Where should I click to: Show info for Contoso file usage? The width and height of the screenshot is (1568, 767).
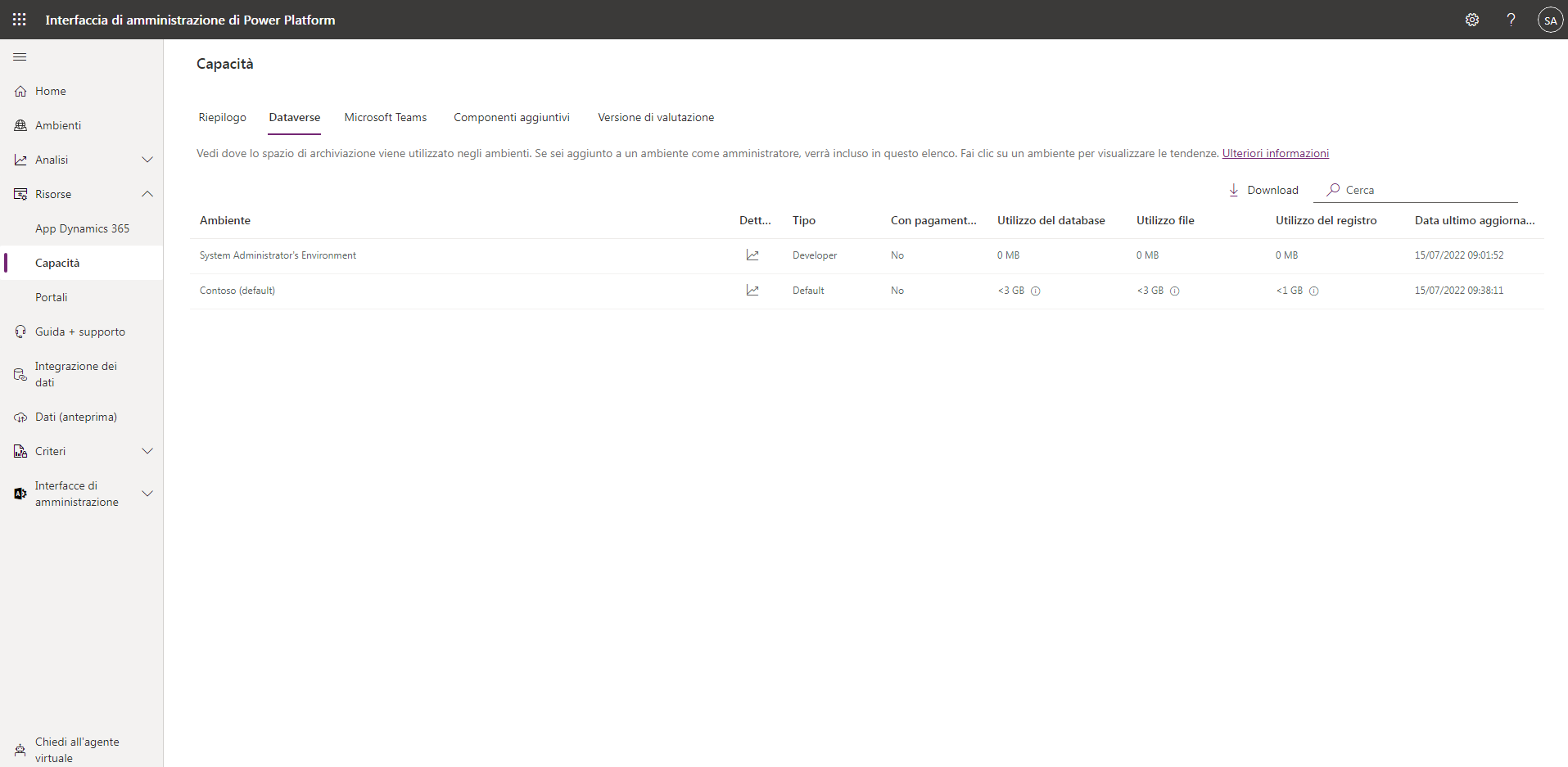click(1174, 291)
